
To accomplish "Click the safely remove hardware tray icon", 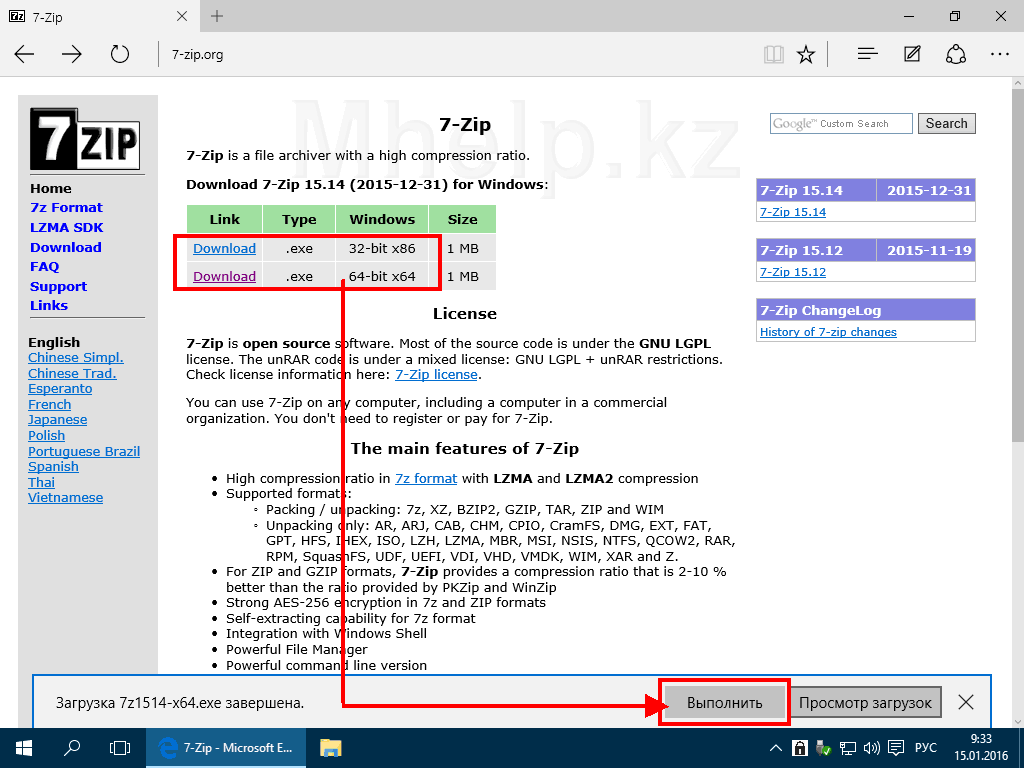I will 823,748.
